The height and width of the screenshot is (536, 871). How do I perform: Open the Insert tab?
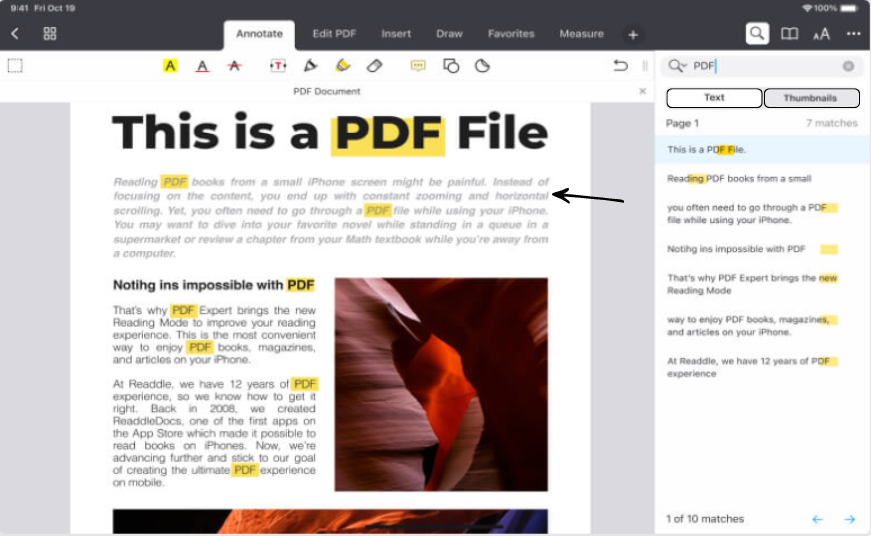point(396,34)
